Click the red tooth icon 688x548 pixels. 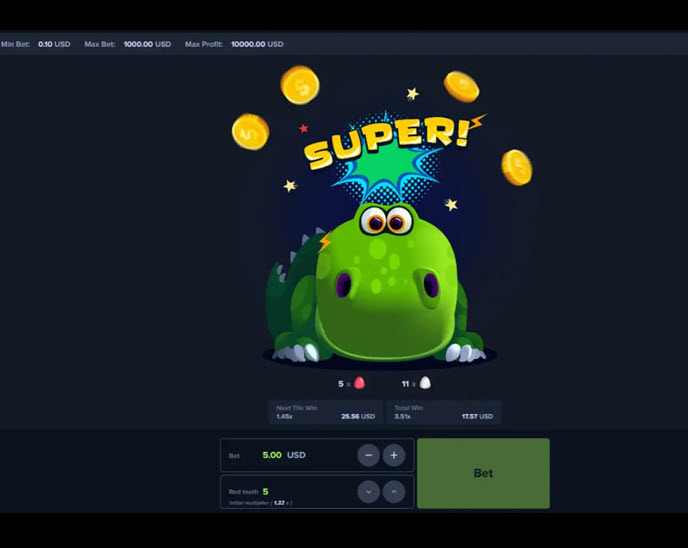[359, 383]
